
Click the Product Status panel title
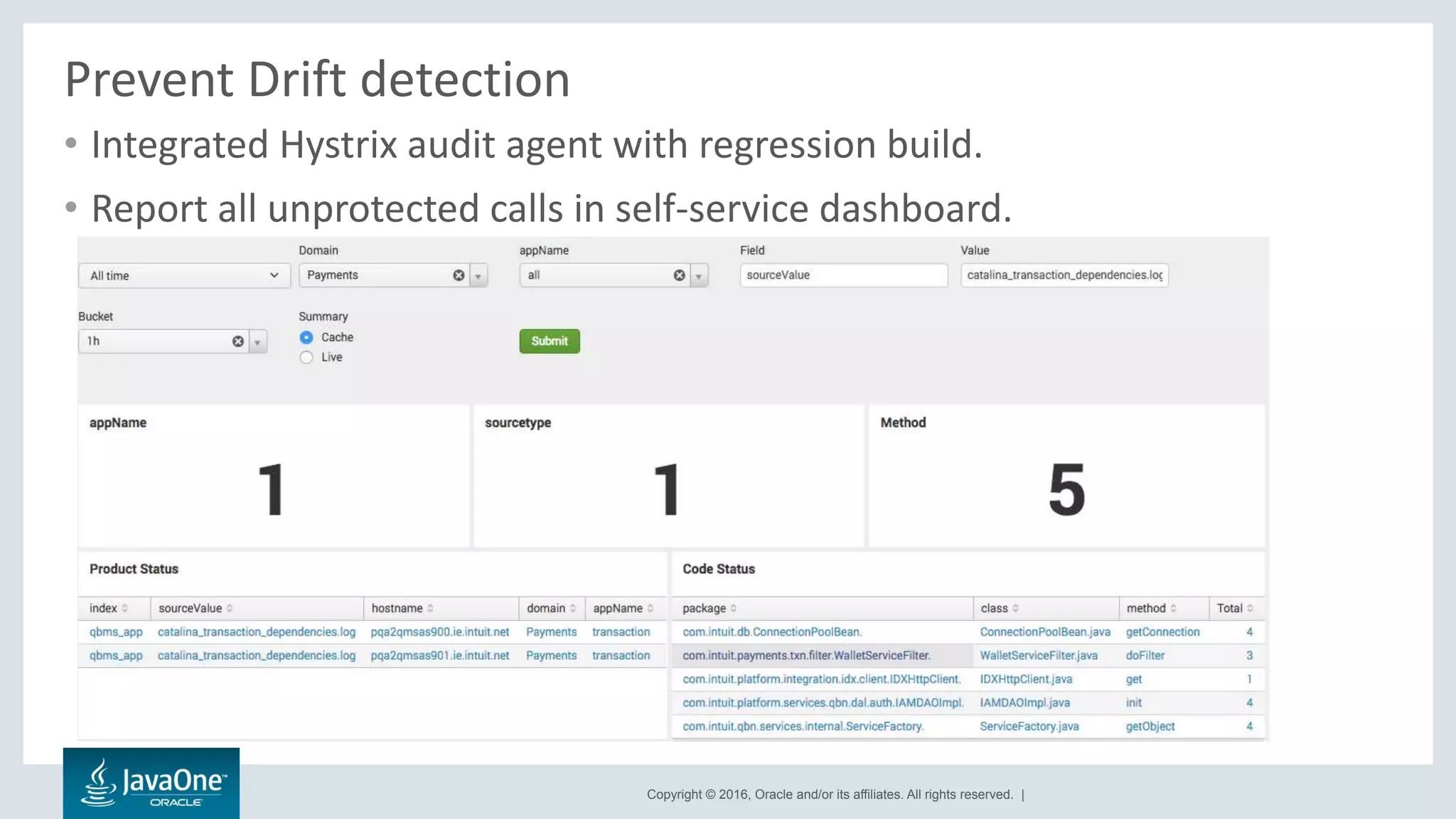coord(134,569)
